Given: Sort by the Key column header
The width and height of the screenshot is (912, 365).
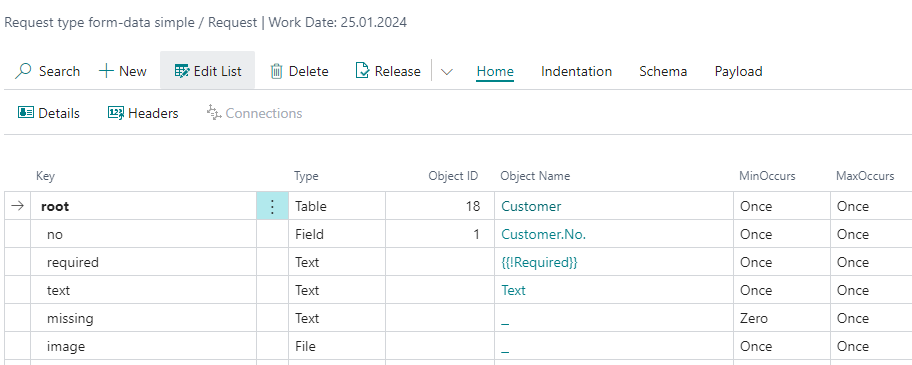Looking at the screenshot, I should pyautogui.click(x=45, y=176).
